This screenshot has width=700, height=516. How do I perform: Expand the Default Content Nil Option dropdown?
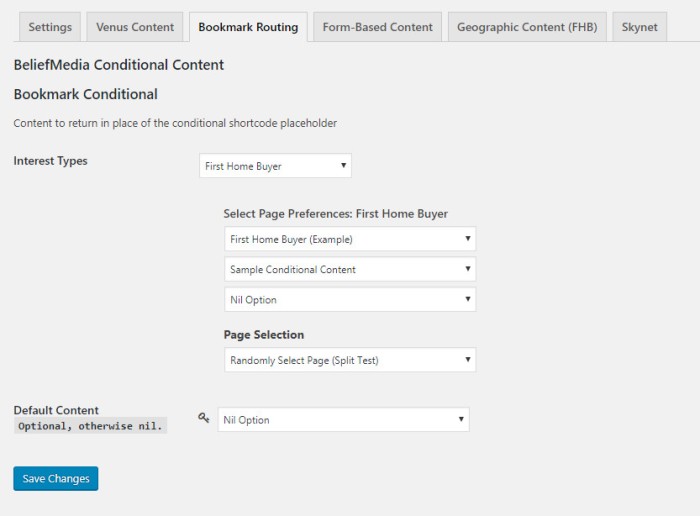point(343,420)
